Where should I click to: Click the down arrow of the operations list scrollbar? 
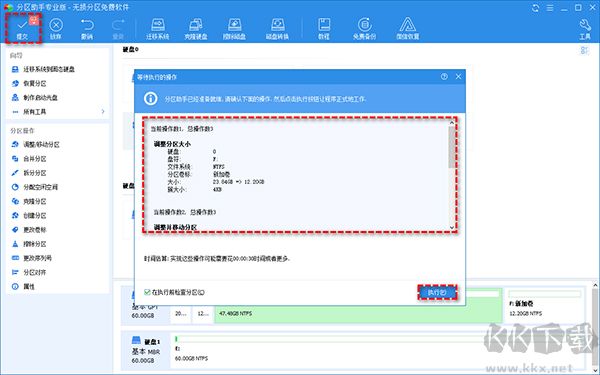452,227
